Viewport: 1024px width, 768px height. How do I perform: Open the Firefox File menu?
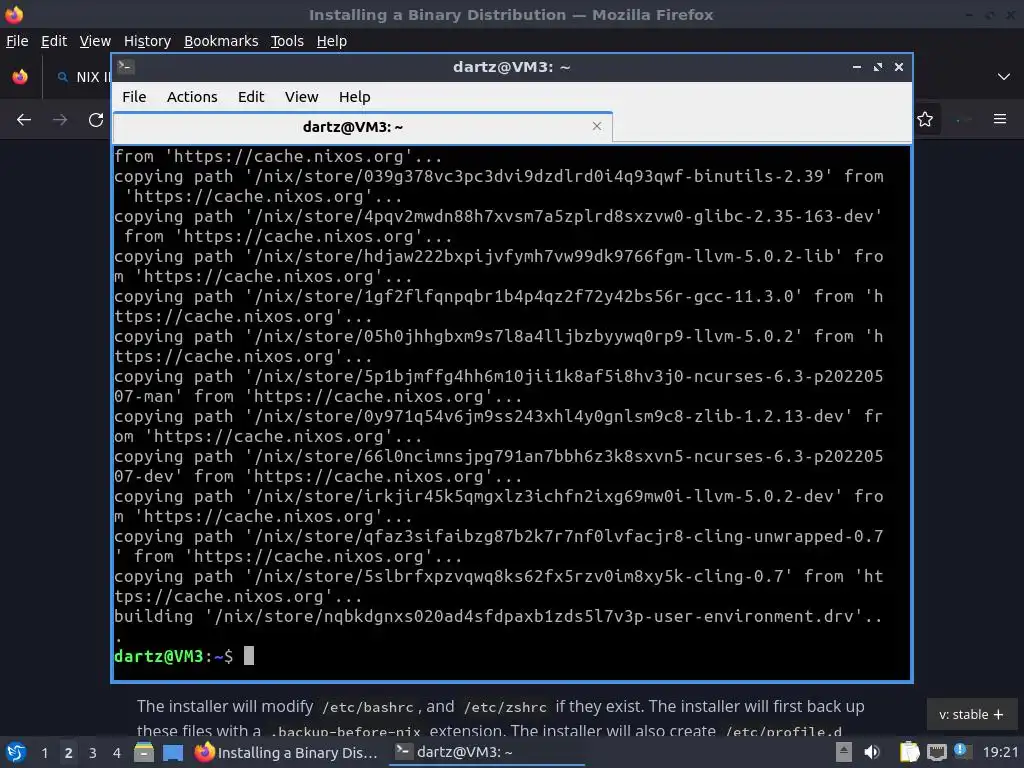click(x=17, y=41)
